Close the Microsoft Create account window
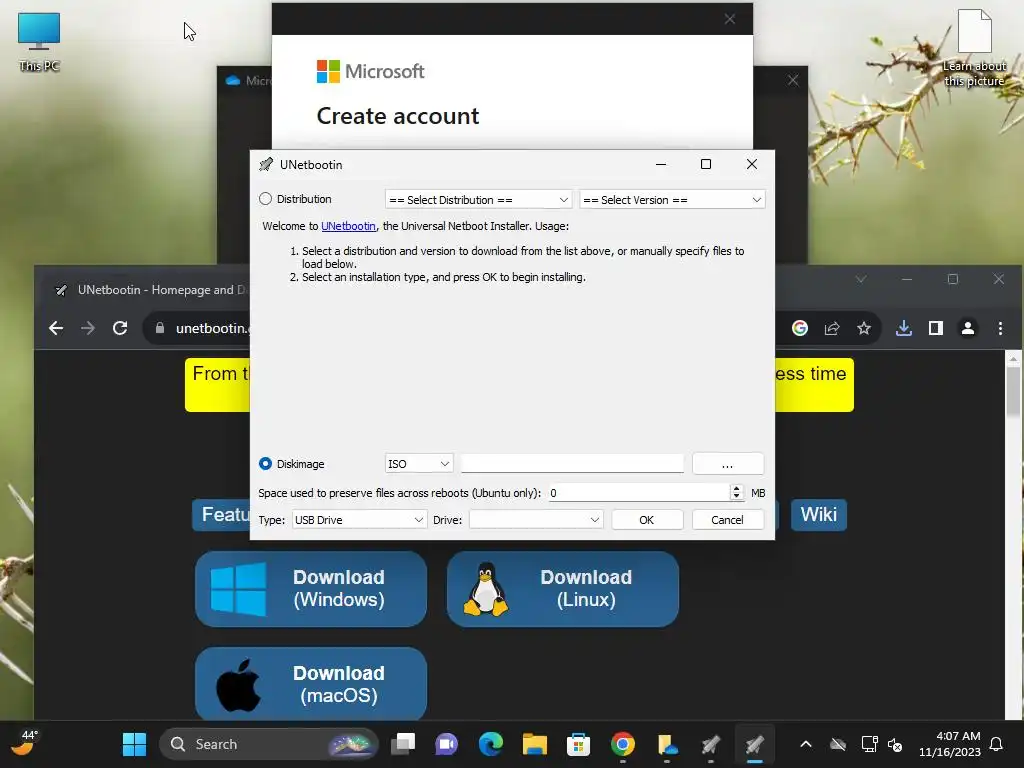The width and height of the screenshot is (1024, 768). tap(730, 19)
